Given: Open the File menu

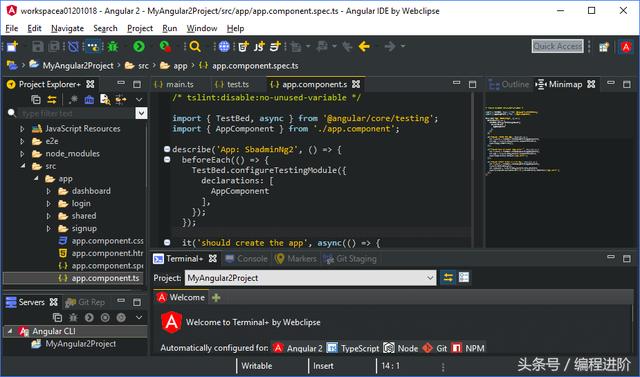Looking at the screenshot, I should 12,28.
